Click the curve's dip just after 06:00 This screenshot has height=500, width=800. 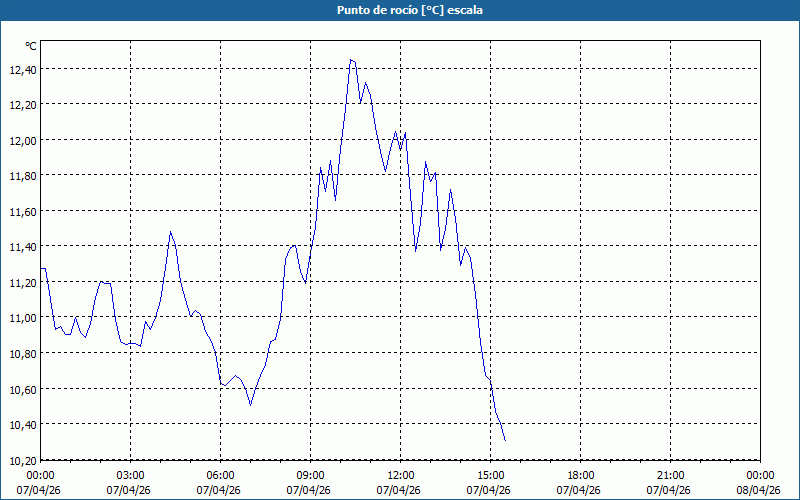251,404
